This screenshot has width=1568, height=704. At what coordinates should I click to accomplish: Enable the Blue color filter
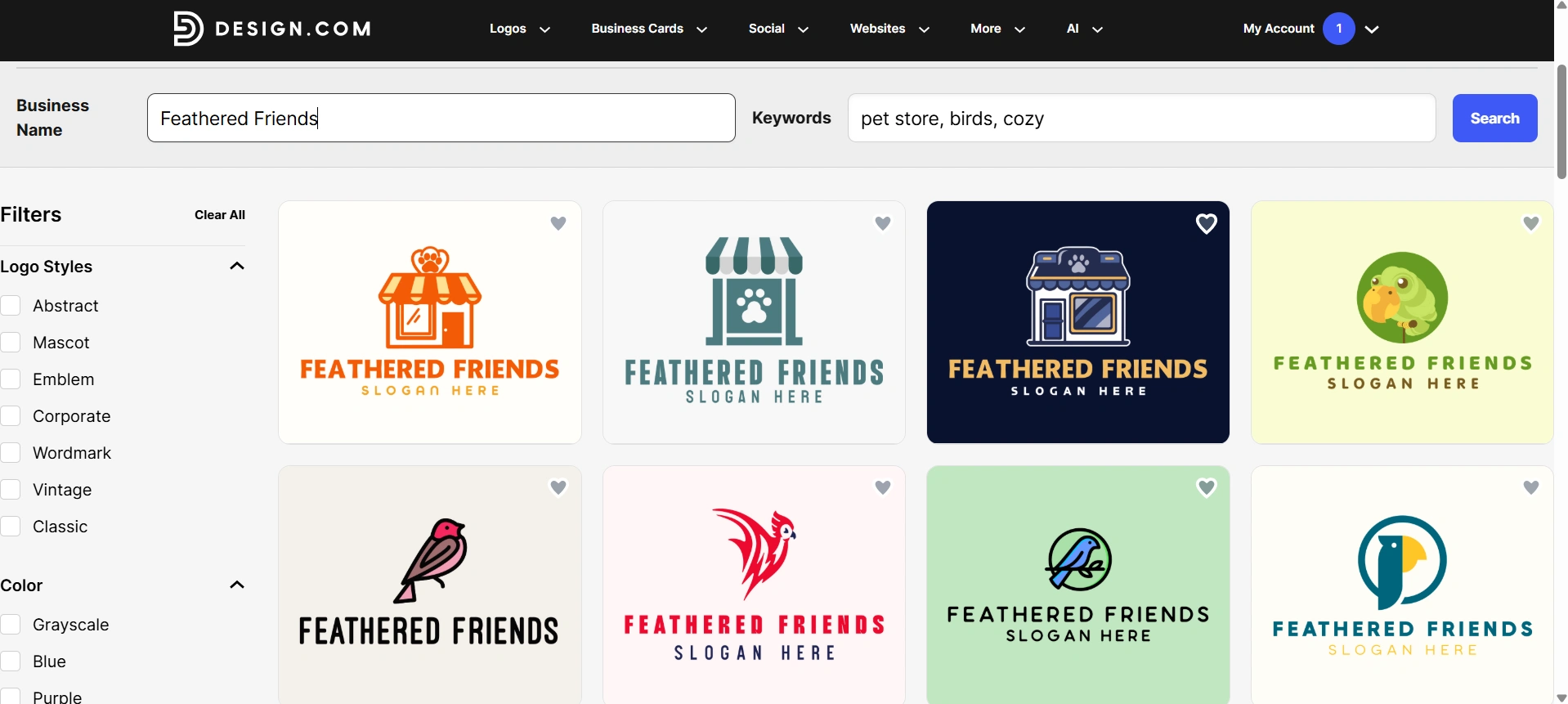tap(11, 661)
